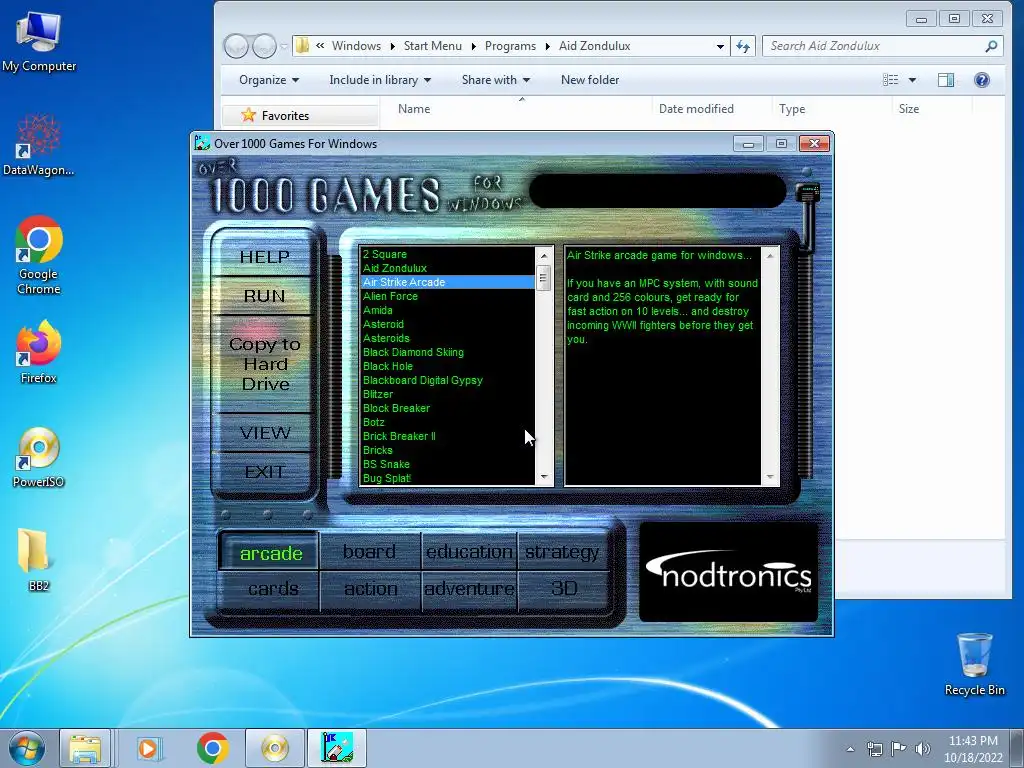Switch to the 1000 Games taskbar icon
Screen dimensions: 1024x768
[337, 748]
